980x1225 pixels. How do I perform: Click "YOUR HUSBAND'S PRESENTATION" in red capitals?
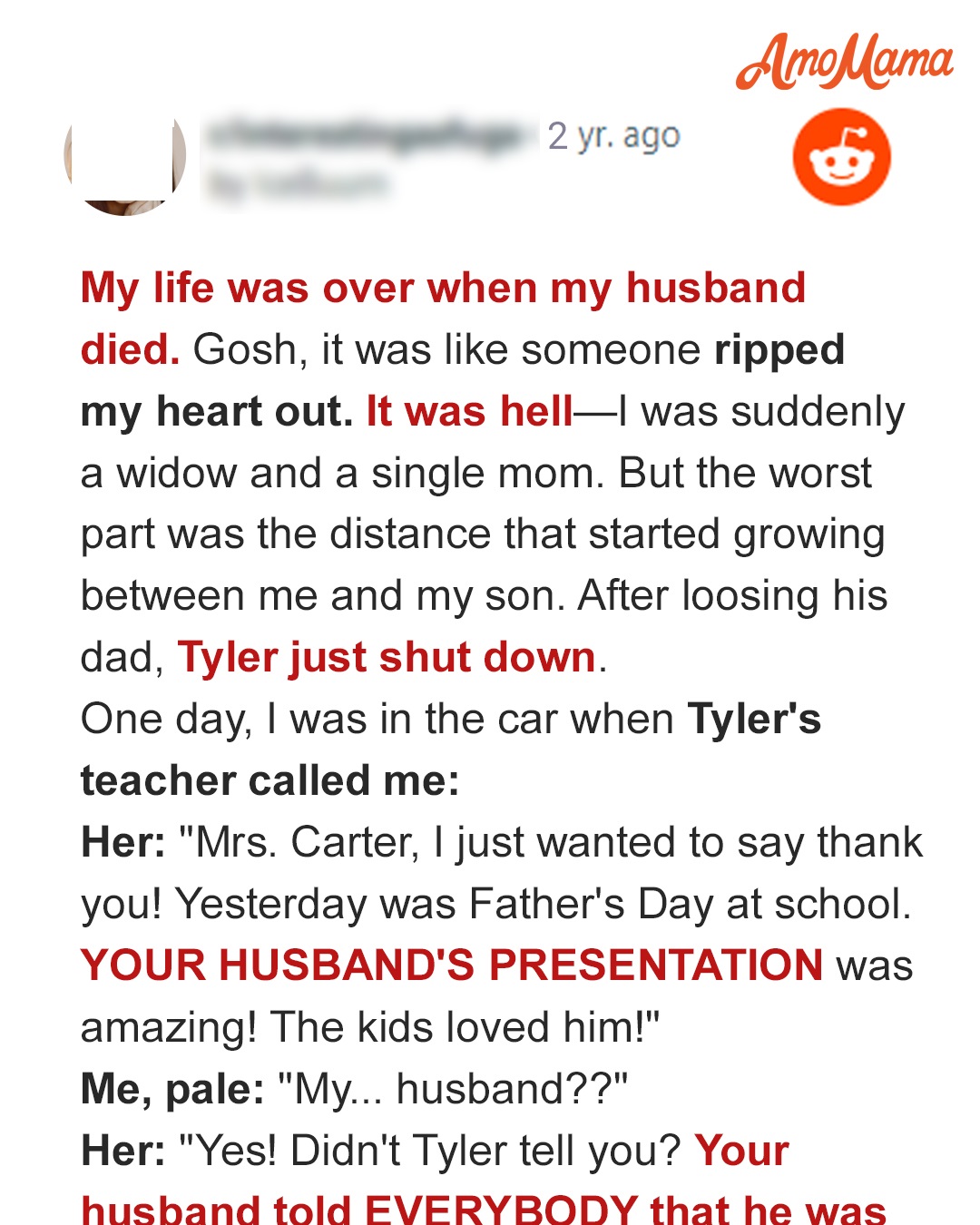point(452,965)
